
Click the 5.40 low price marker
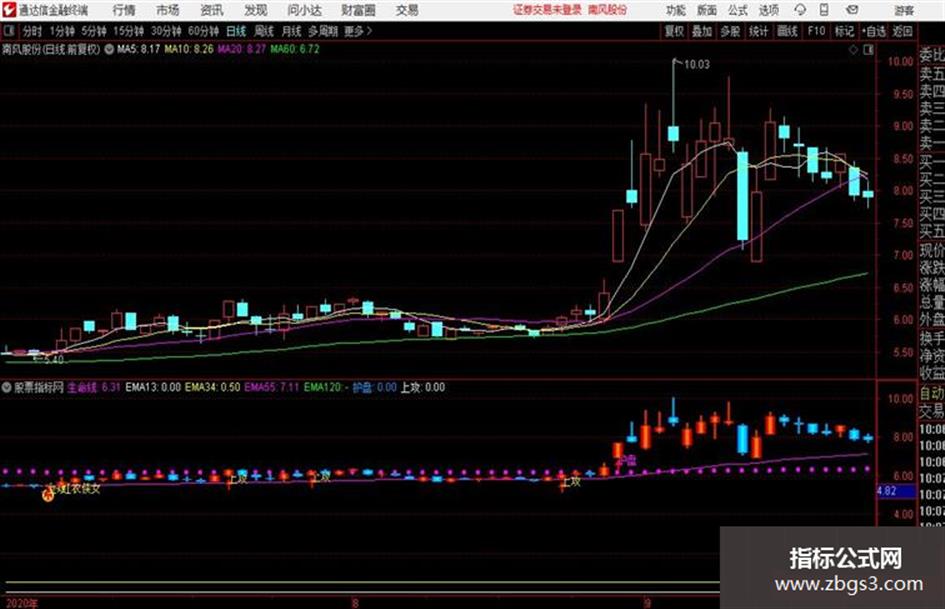(53, 360)
